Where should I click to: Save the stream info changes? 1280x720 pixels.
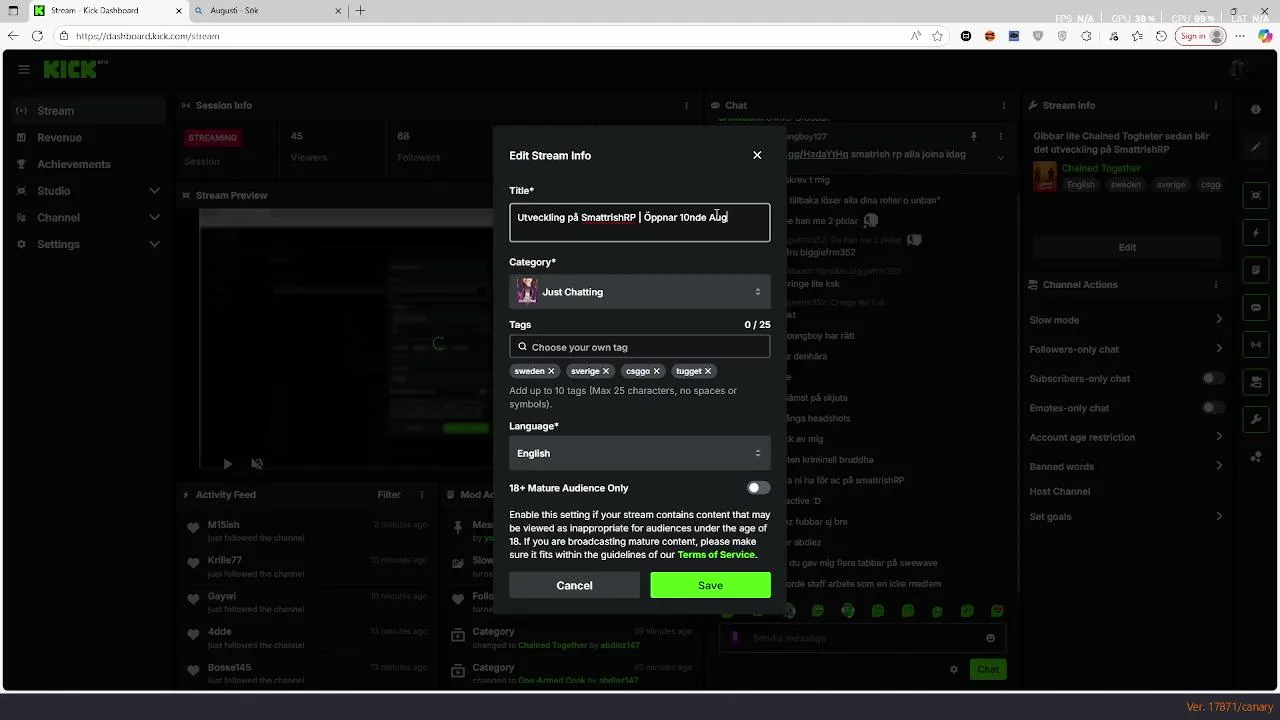[x=710, y=585]
